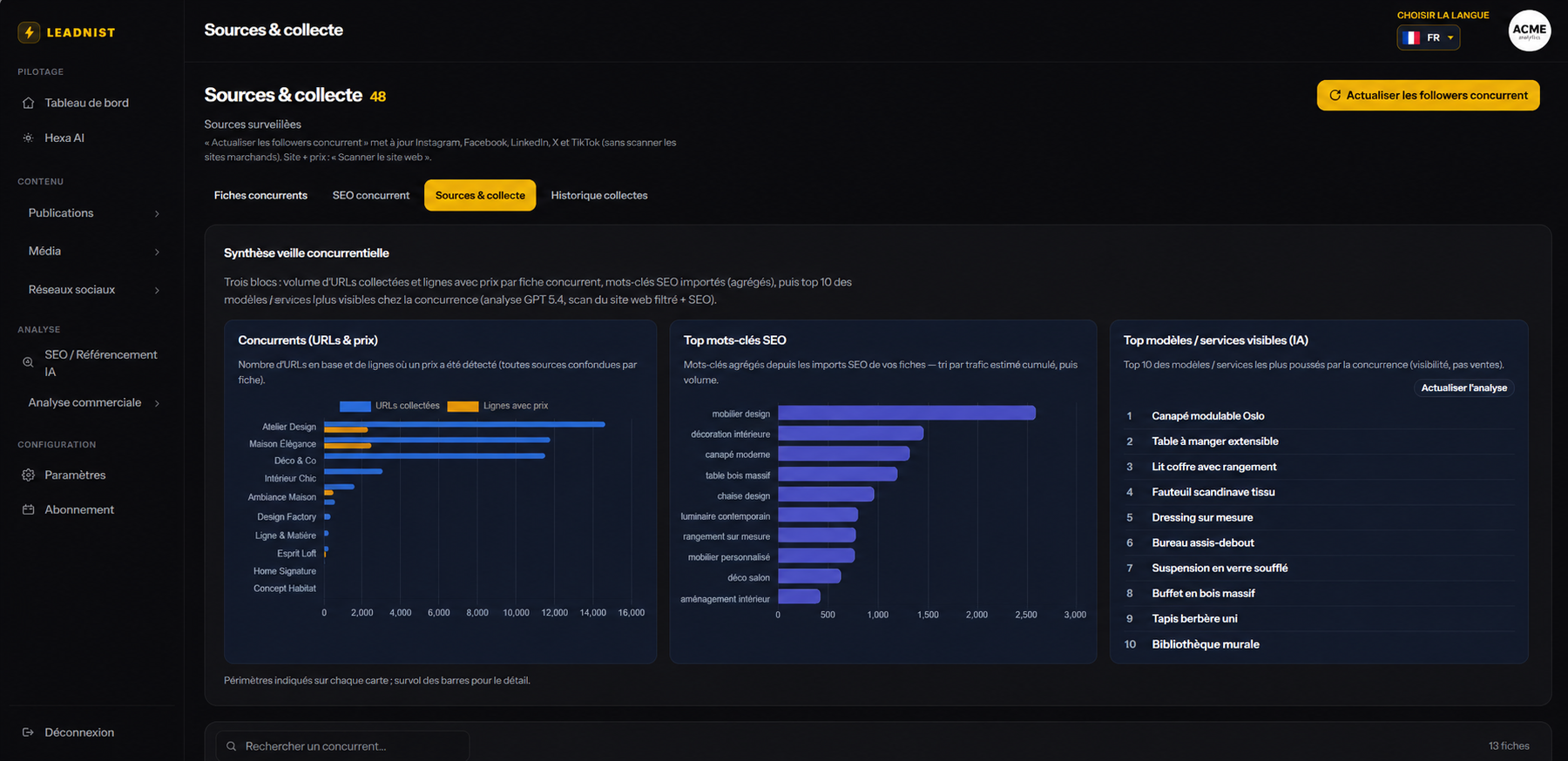This screenshot has height=761, width=1568.
Task: Switch to Fiches concurrents tab
Action: pyautogui.click(x=260, y=195)
